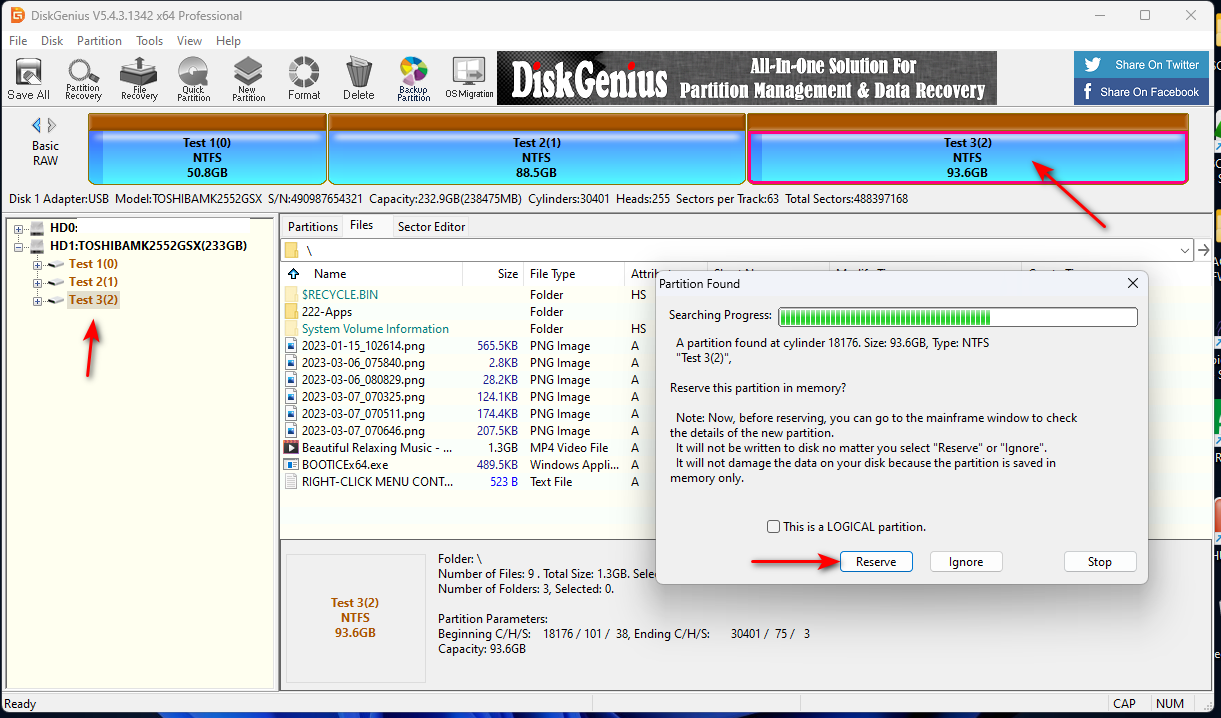Expand the Test 2(1) tree node

coord(38,282)
